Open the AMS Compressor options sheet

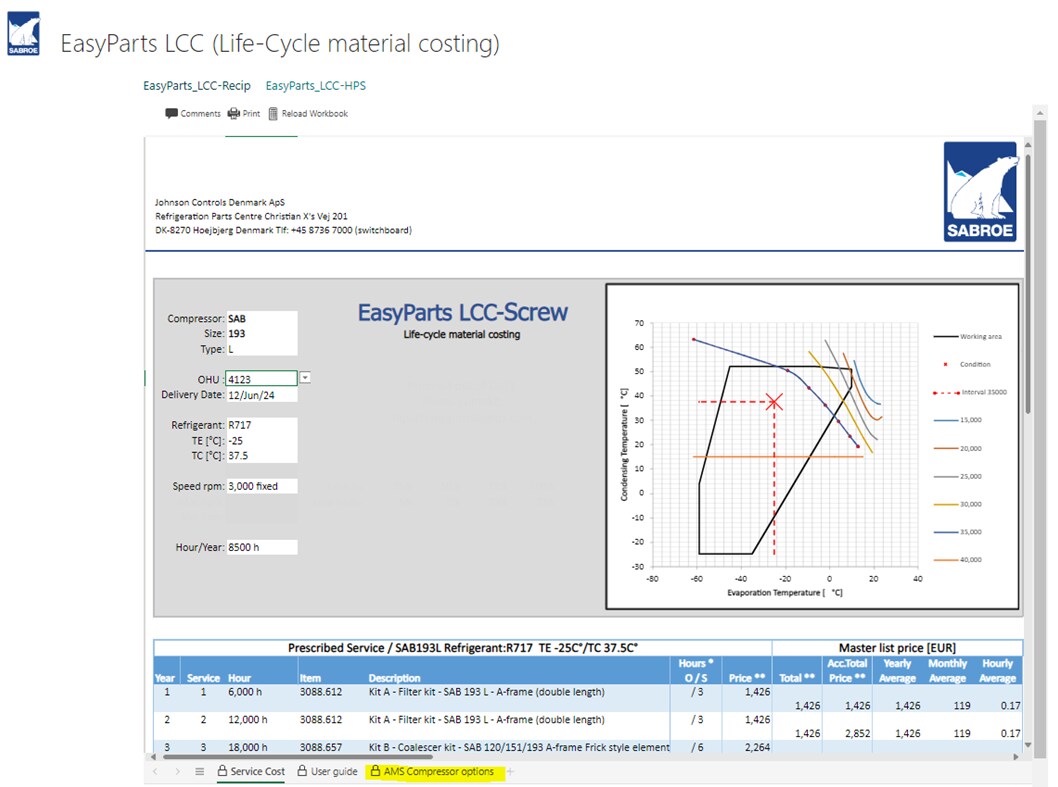click(437, 771)
